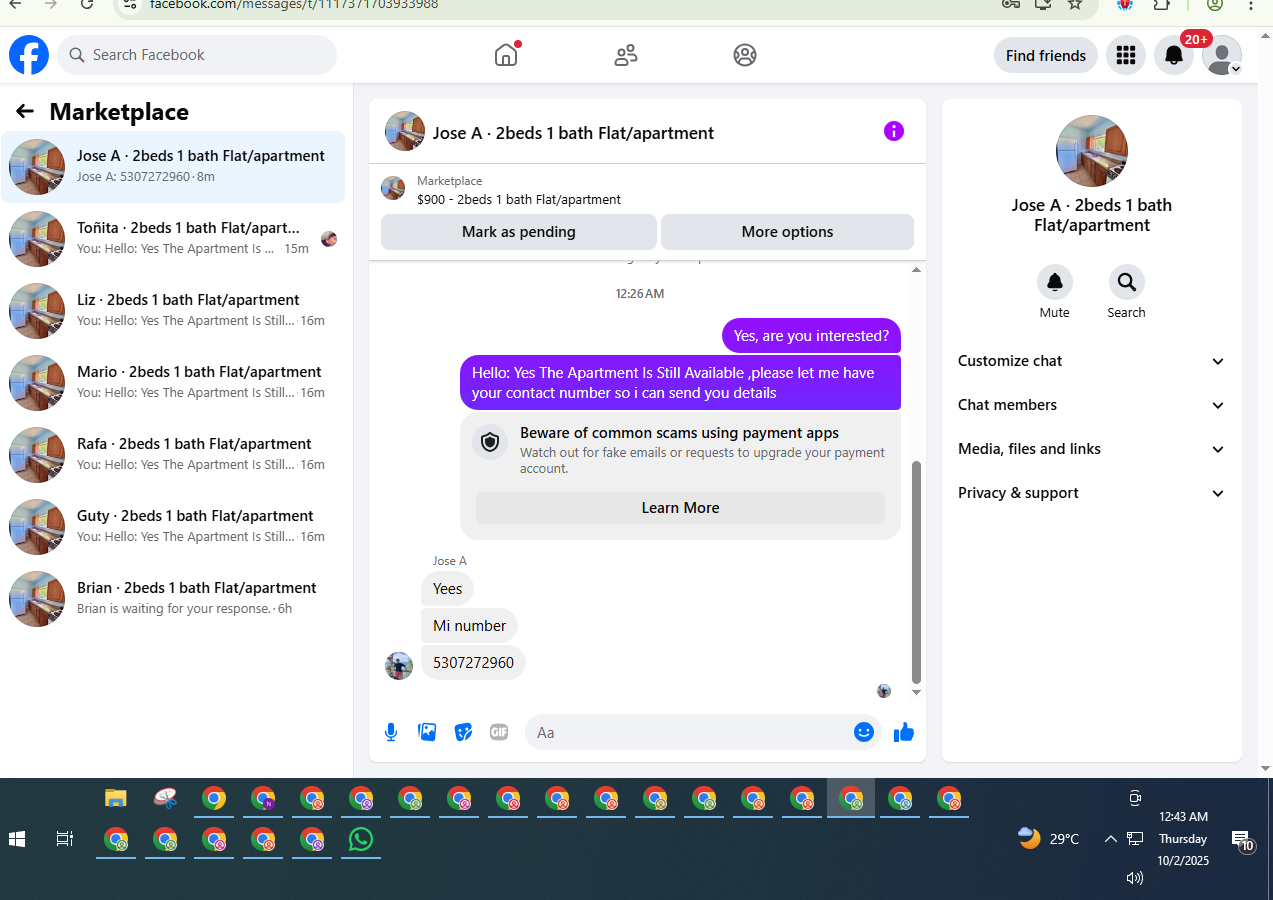Click the Aa message input box
1273x900 pixels.
(690, 732)
